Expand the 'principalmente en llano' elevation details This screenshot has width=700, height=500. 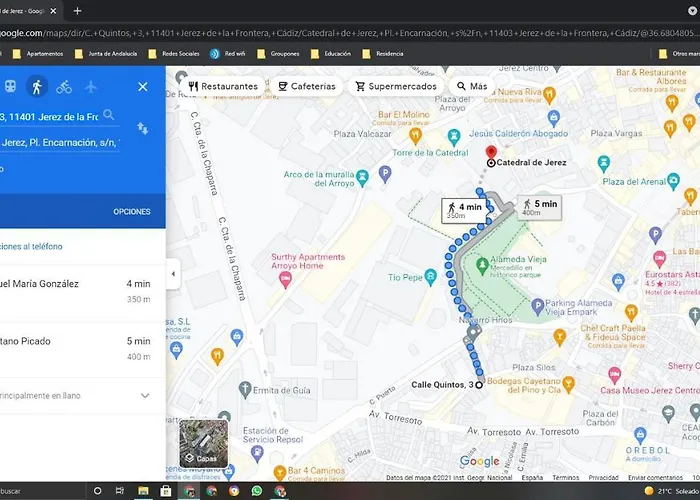(144, 395)
